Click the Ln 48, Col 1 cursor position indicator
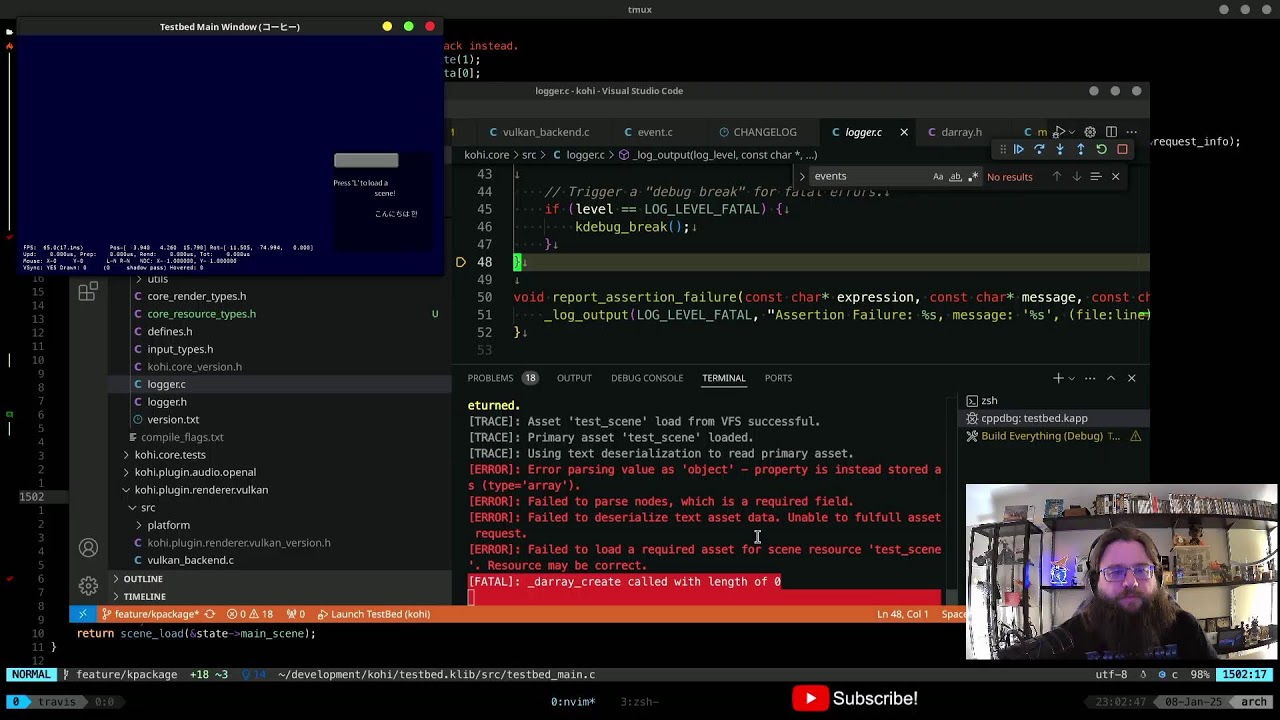Viewport: 1280px width, 720px height. (x=903, y=614)
